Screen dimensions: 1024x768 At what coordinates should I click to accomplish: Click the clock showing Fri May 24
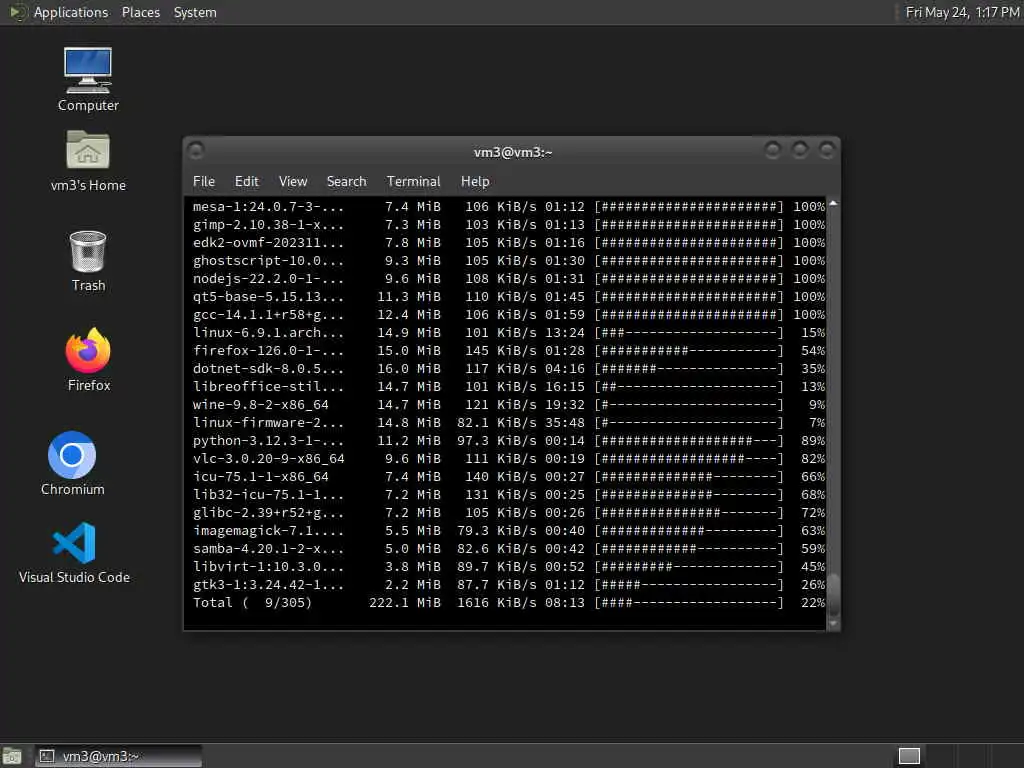(962, 12)
